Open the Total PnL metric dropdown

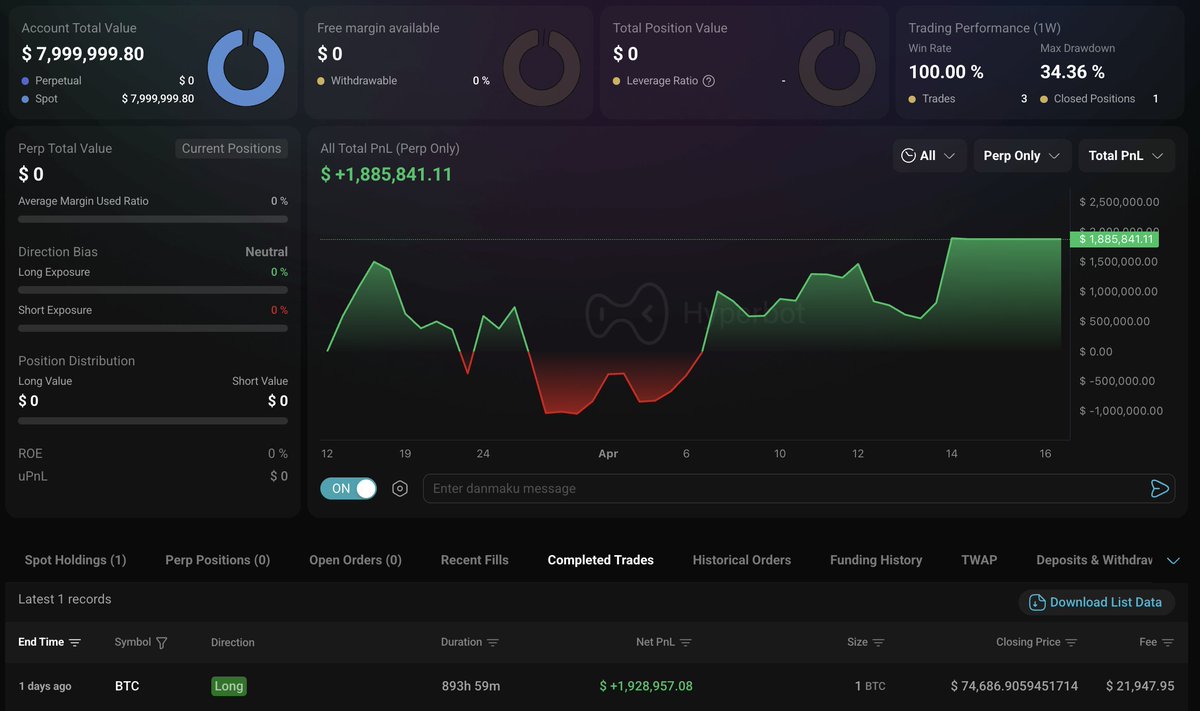[x=1125, y=156]
